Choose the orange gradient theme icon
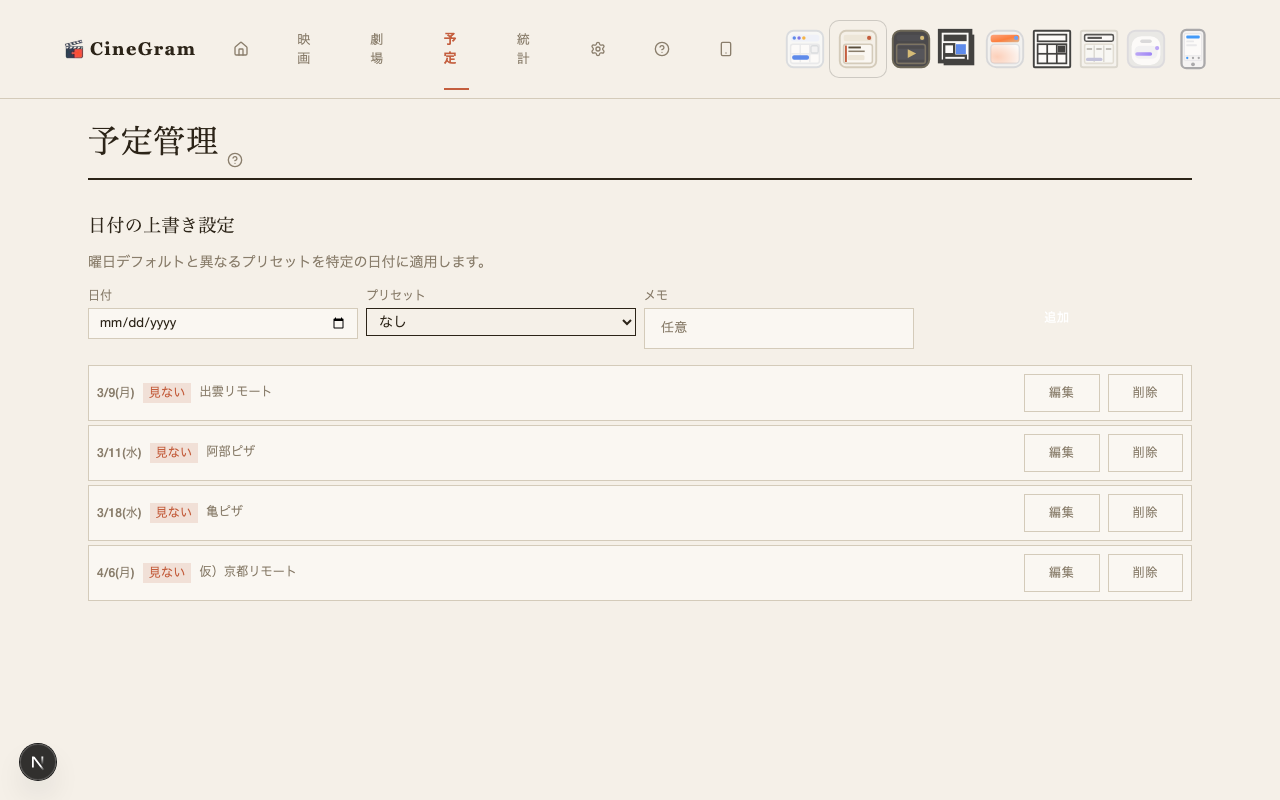Viewport: 1280px width, 800px height. 1005,49
